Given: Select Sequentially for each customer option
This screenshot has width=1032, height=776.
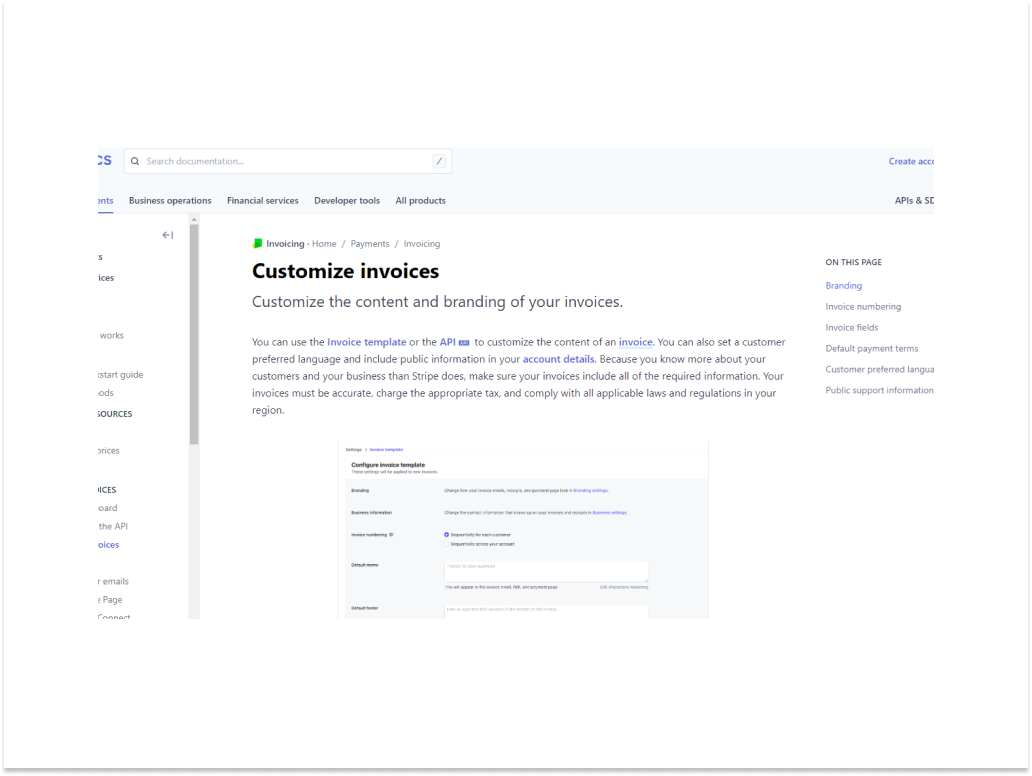Looking at the screenshot, I should (446, 534).
